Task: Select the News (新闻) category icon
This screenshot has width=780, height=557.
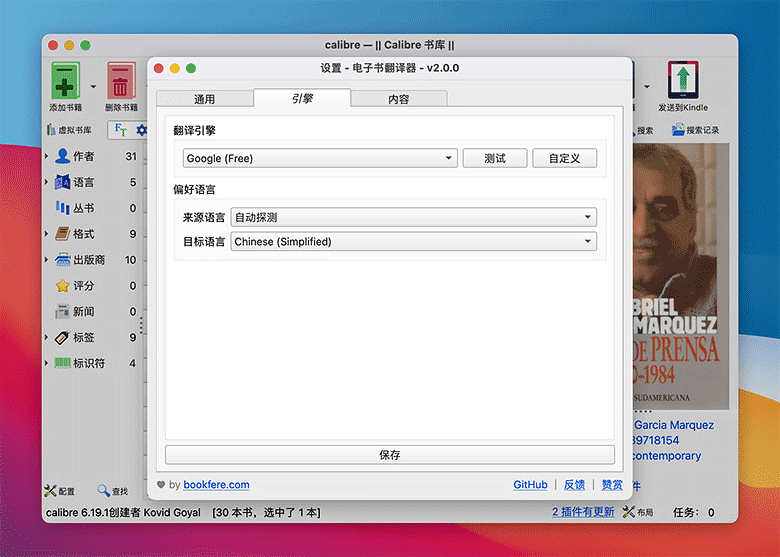Action: 63,311
